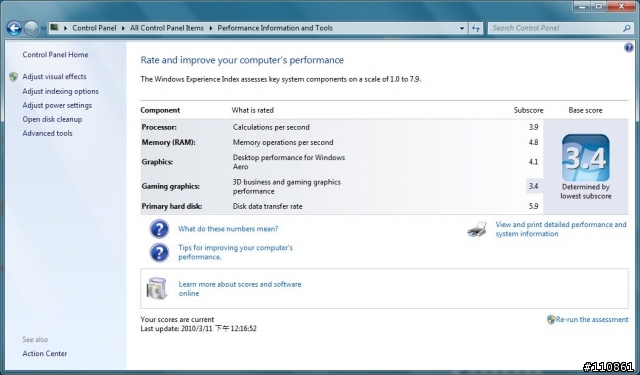This screenshot has height=375, width=640.
Task: Select the Graphics subscore 4.1
Action: (x=533, y=162)
